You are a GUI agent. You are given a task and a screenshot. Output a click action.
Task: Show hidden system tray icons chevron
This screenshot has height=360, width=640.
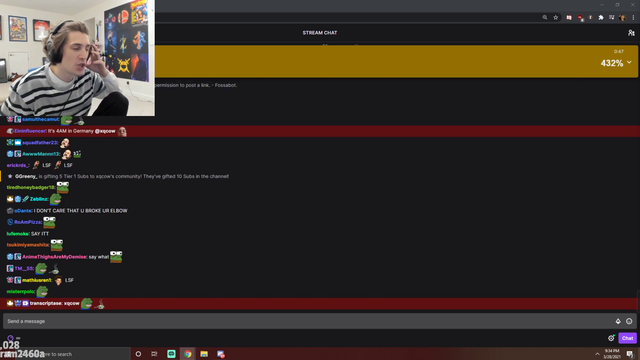[597, 354]
